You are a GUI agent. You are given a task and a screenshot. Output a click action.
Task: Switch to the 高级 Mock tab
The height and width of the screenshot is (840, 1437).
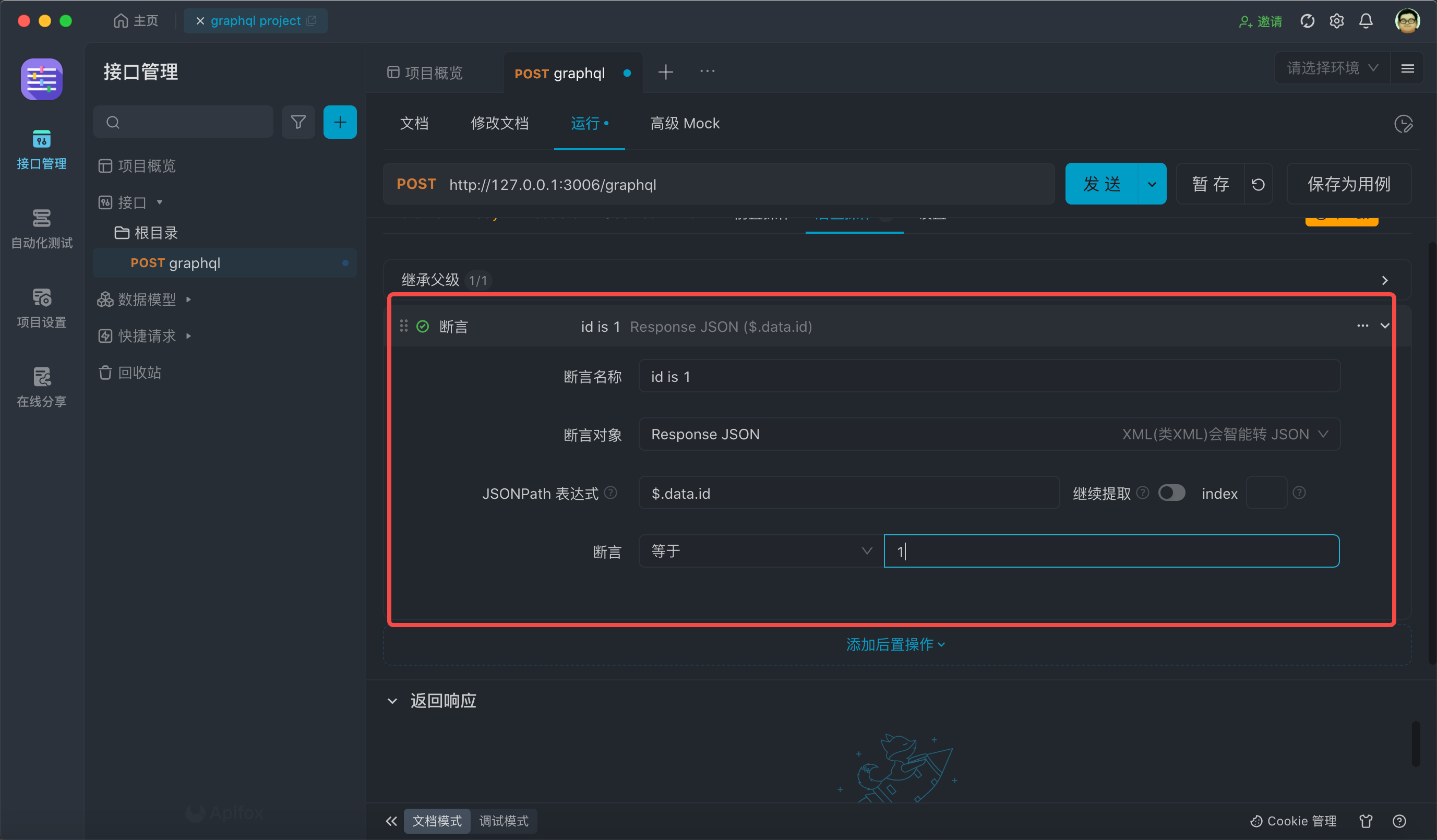pyautogui.click(x=685, y=123)
